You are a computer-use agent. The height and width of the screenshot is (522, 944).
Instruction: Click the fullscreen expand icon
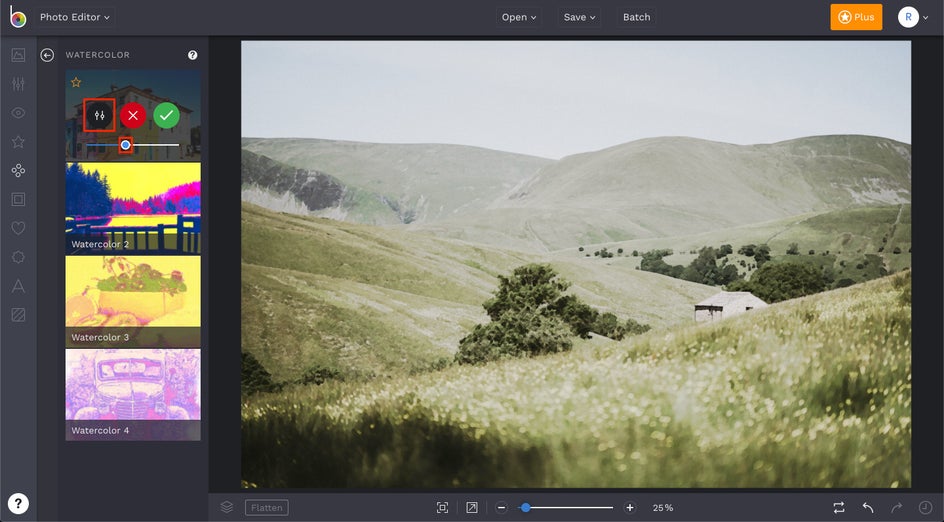tap(472, 508)
